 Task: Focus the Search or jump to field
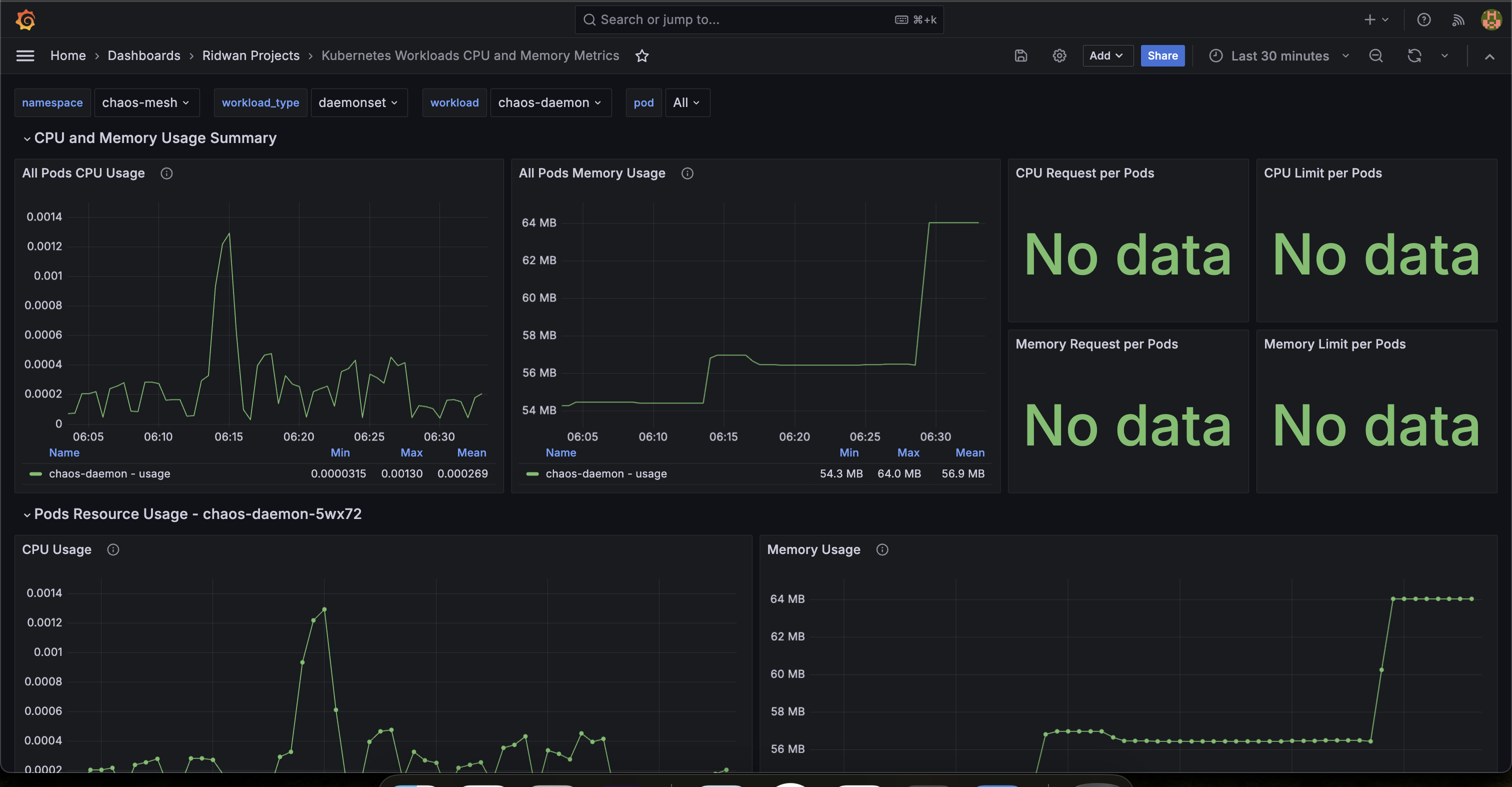coord(759,20)
